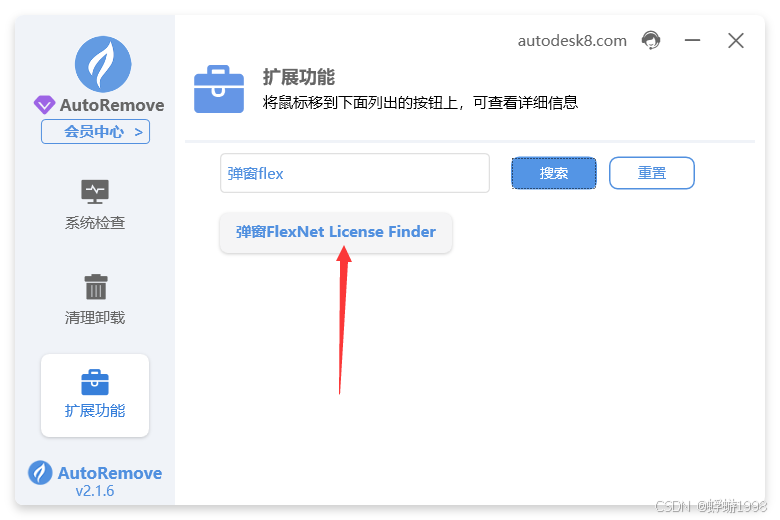Click the blue AutoRemove feather logo at top
The height and width of the screenshot is (520, 780).
103,64
